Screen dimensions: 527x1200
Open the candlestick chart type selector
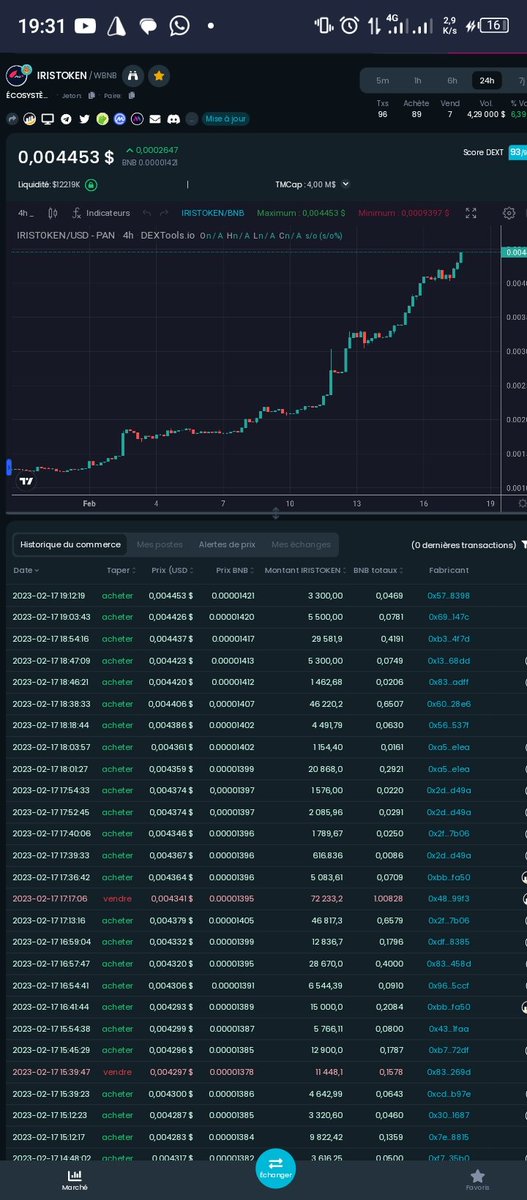tap(54, 213)
